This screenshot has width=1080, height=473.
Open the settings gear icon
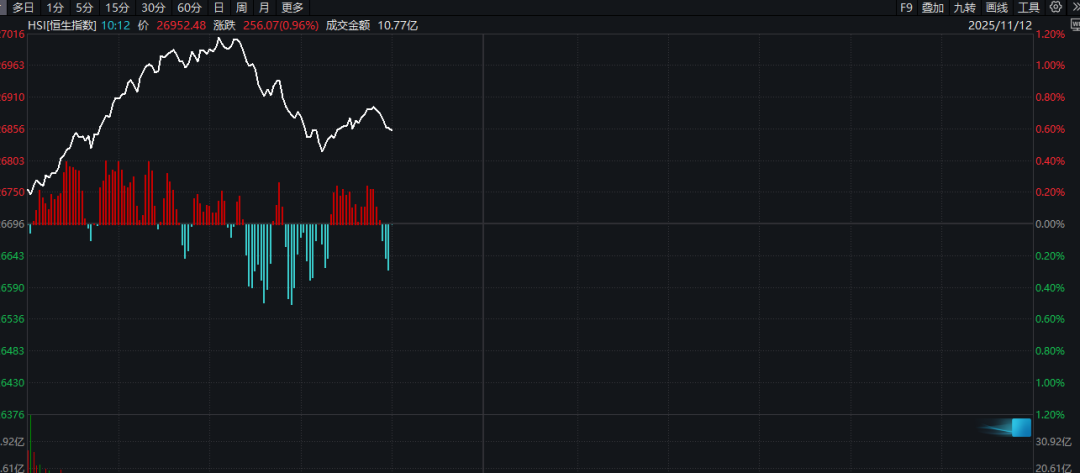click(1055, 7)
